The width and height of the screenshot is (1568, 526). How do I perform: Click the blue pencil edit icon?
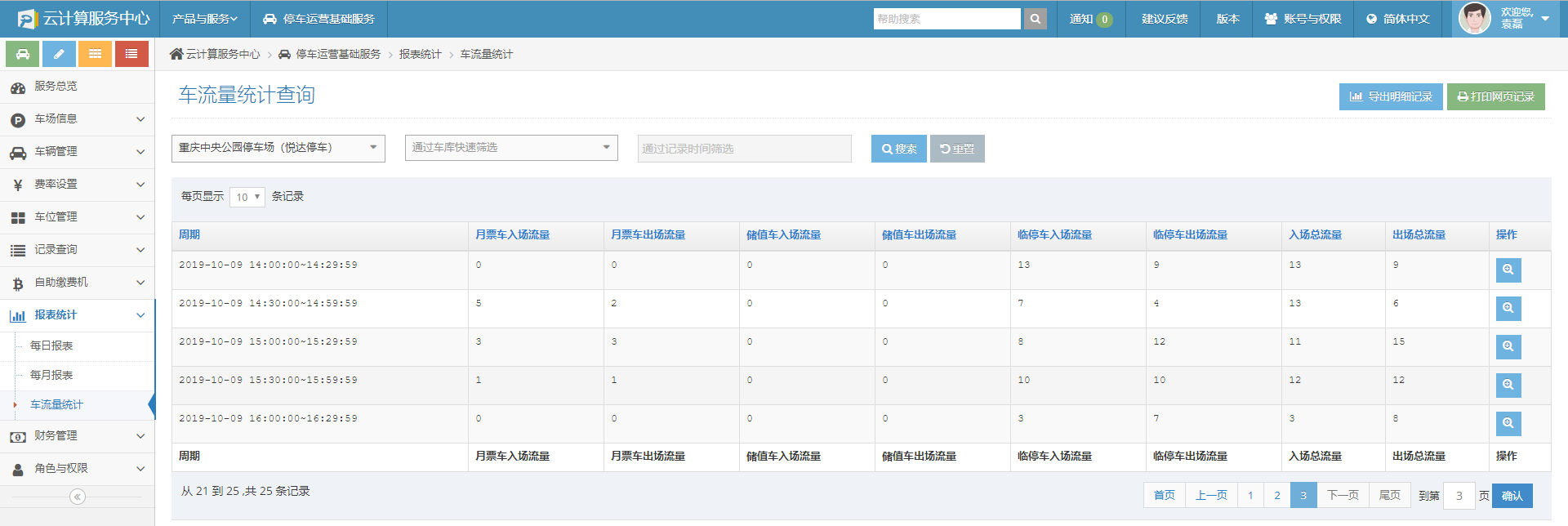coord(59,54)
